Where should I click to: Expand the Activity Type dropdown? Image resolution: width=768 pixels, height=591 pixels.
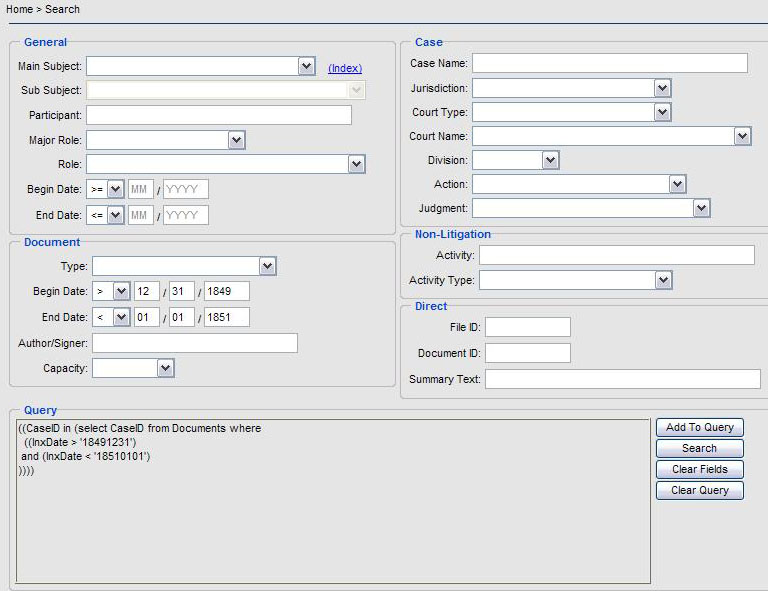(x=576, y=280)
